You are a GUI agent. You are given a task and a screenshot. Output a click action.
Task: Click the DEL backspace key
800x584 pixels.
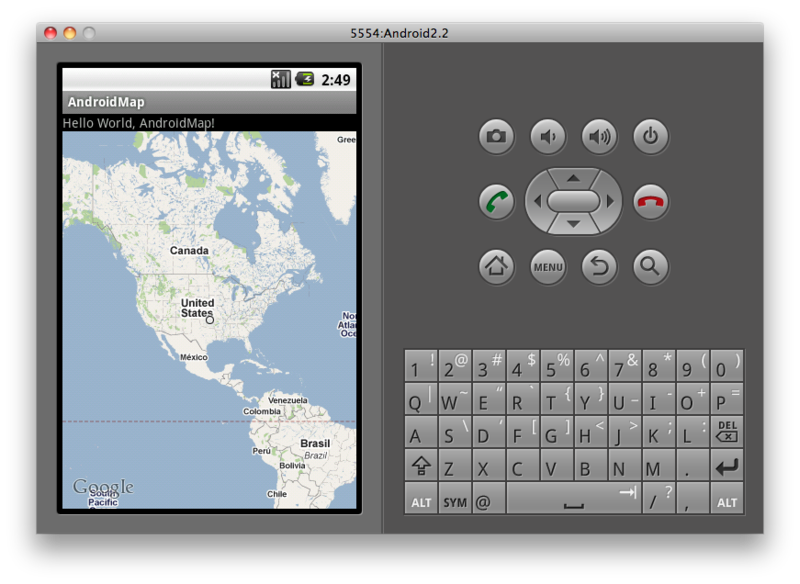(x=727, y=431)
